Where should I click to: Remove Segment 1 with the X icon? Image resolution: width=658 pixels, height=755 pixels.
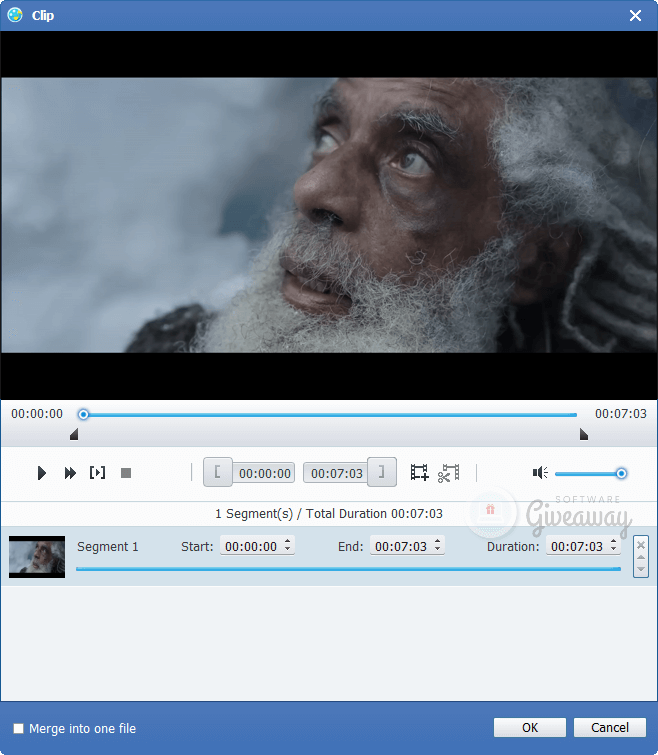tap(641, 544)
